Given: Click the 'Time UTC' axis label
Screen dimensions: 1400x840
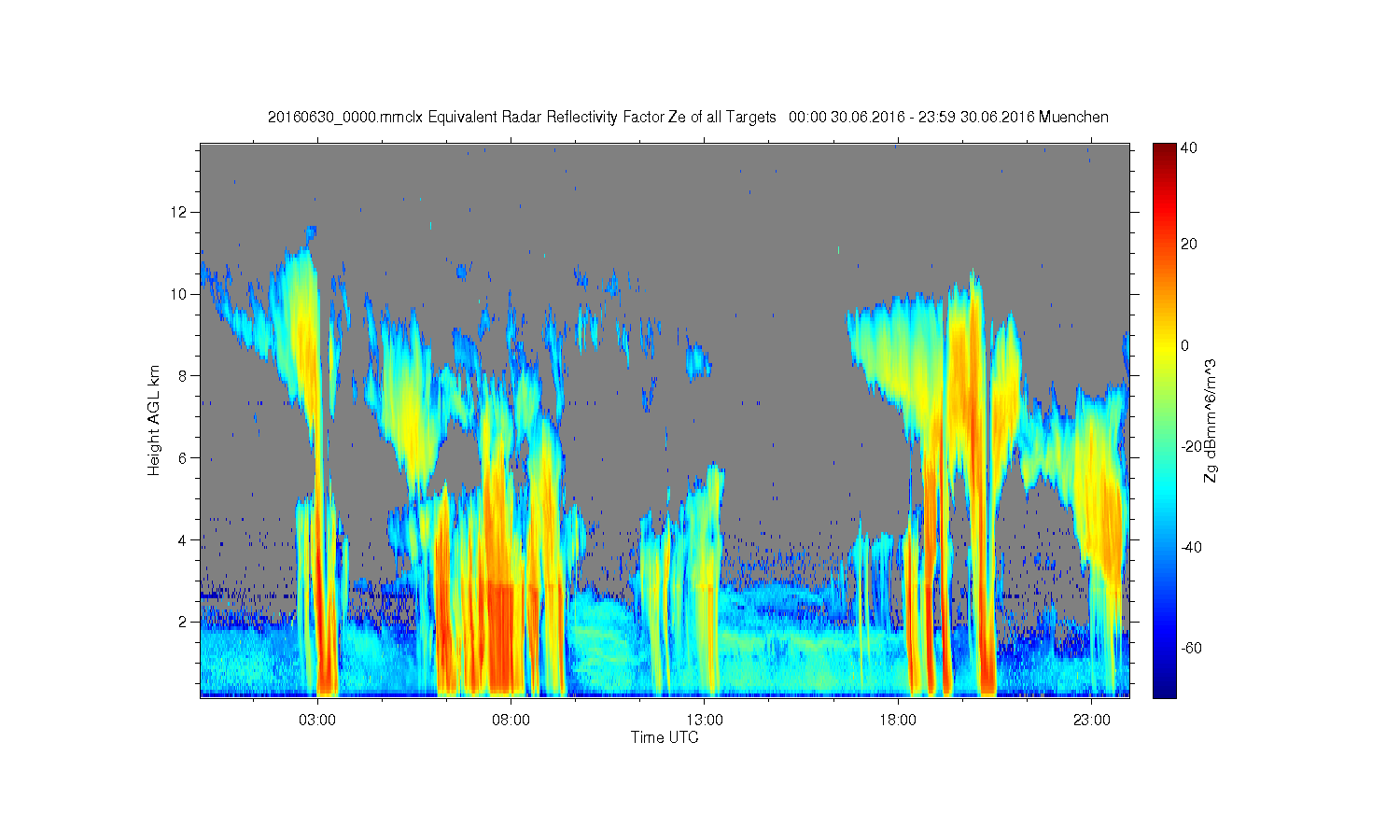Looking at the screenshot, I should 665,737.
